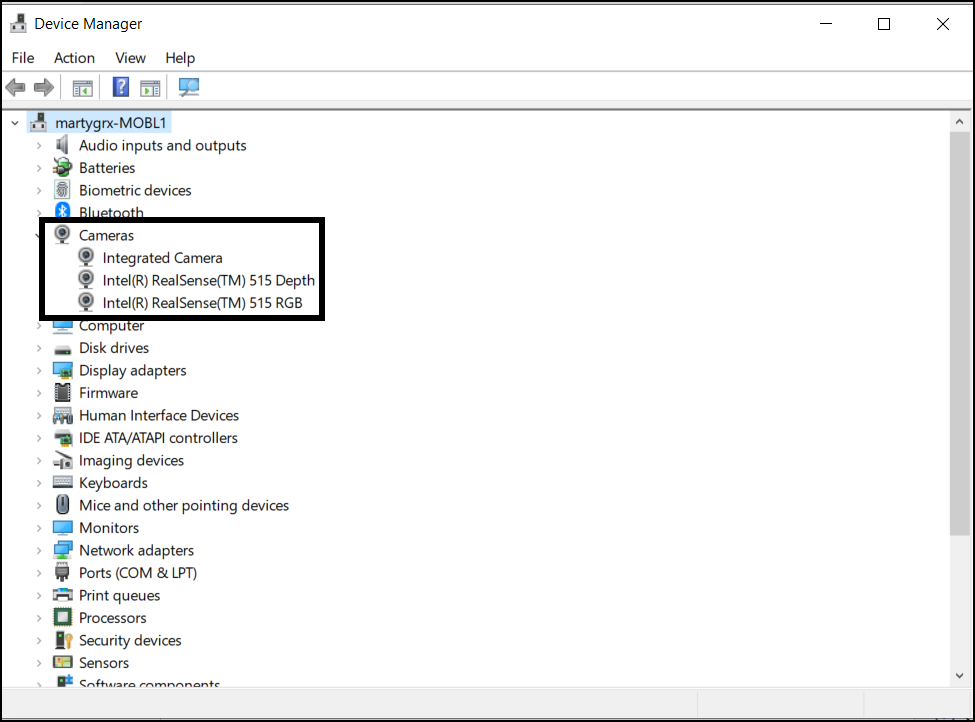Click the Show/Hide Action Pane toolbar icon

click(150, 87)
